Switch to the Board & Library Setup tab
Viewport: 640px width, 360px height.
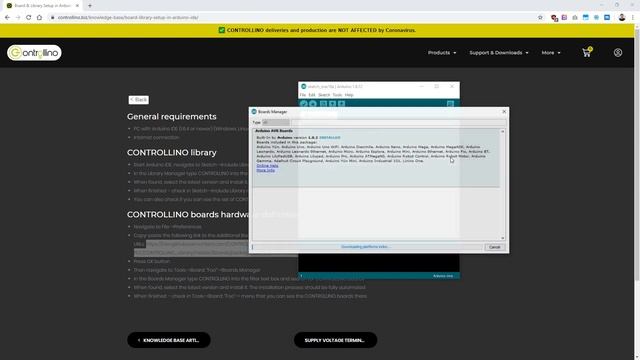coord(42,6)
